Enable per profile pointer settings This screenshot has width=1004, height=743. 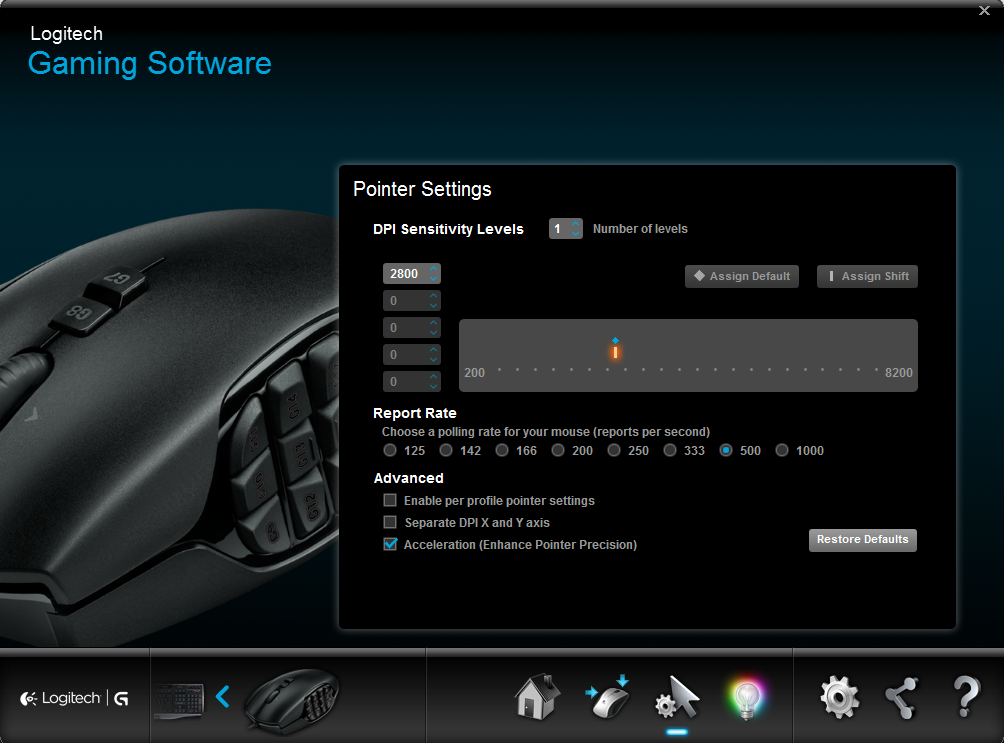[390, 500]
